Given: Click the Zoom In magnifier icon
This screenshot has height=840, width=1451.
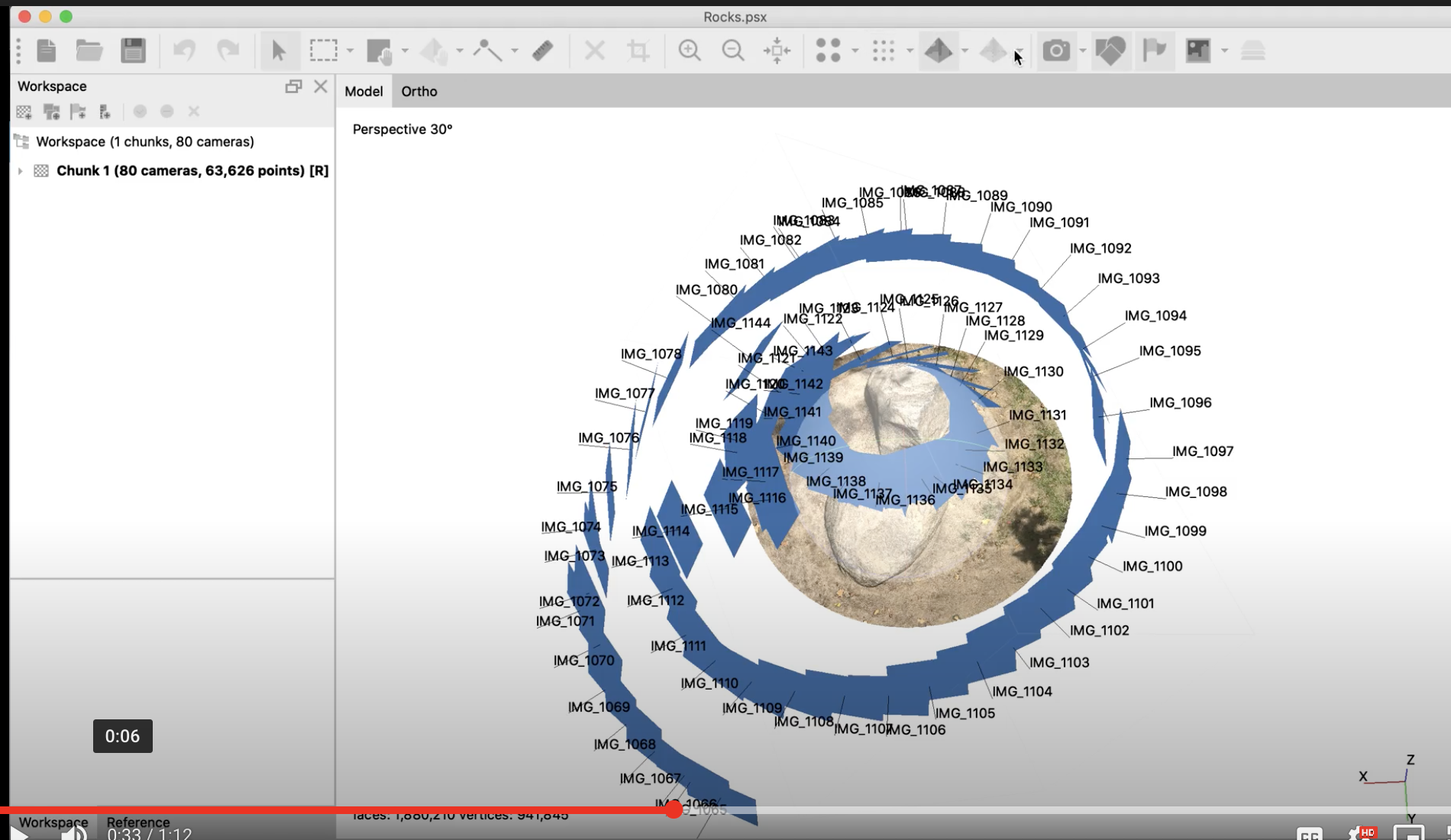Looking at the screenshot, I should coord(690,50).
